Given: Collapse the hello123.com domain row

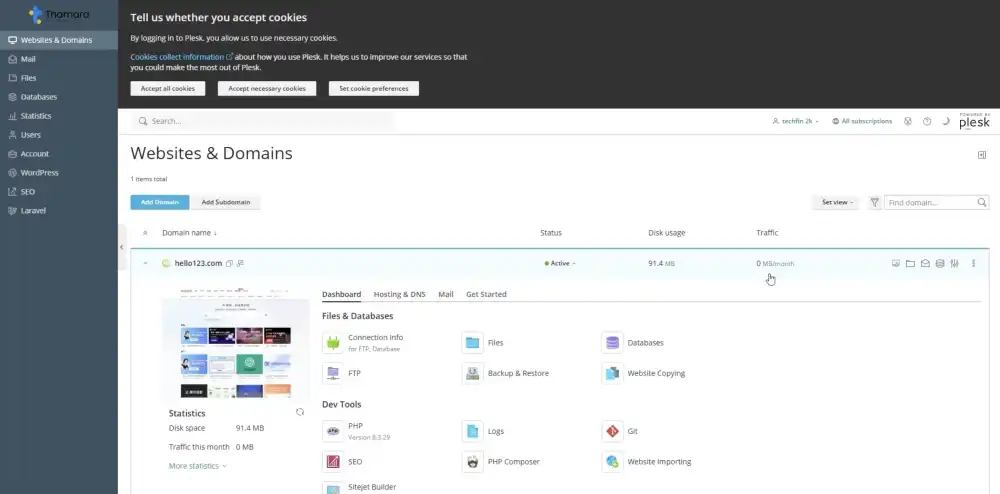Looking at the screenshot, I should (x=145, y=264).
